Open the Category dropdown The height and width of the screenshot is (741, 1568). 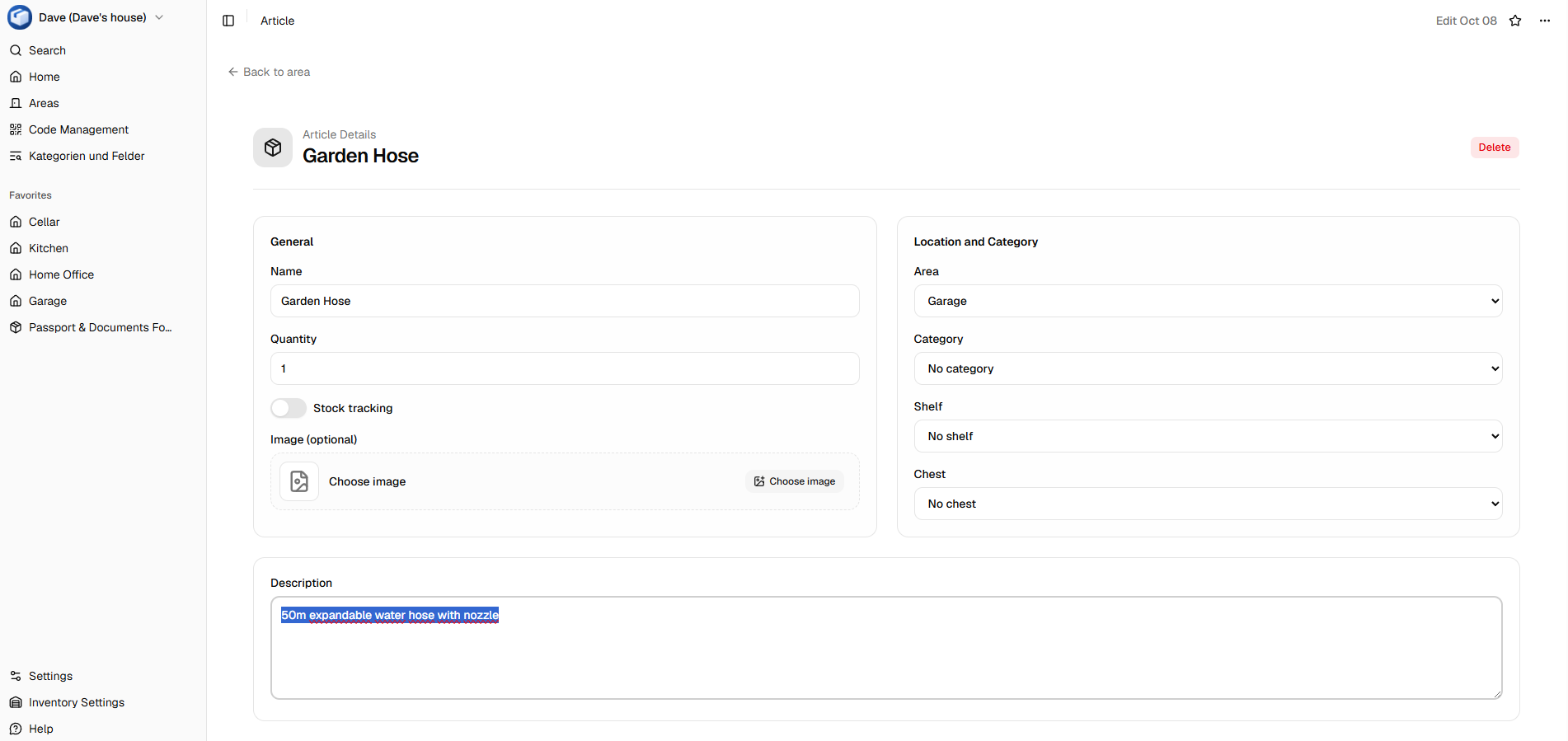tap(1208, 368)
